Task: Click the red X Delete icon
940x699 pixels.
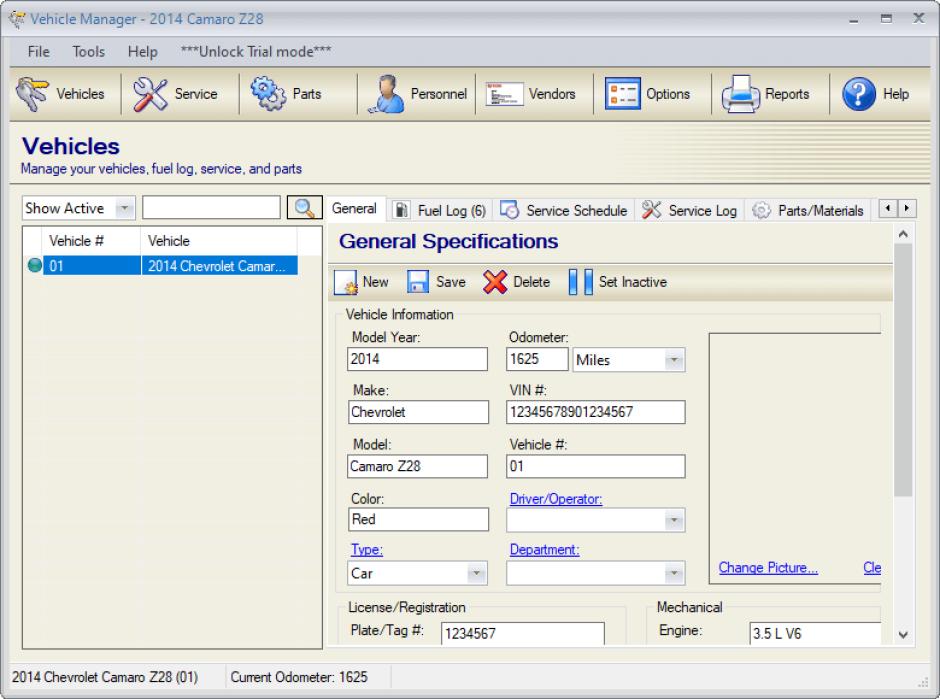Action: pyautogui.click(x=495, y=282)
